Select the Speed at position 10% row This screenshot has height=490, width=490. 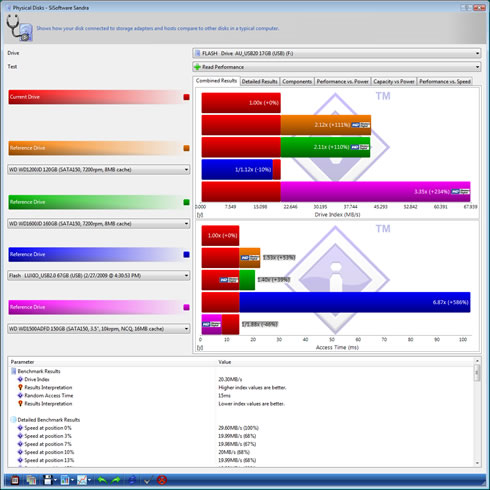(242, 452)
